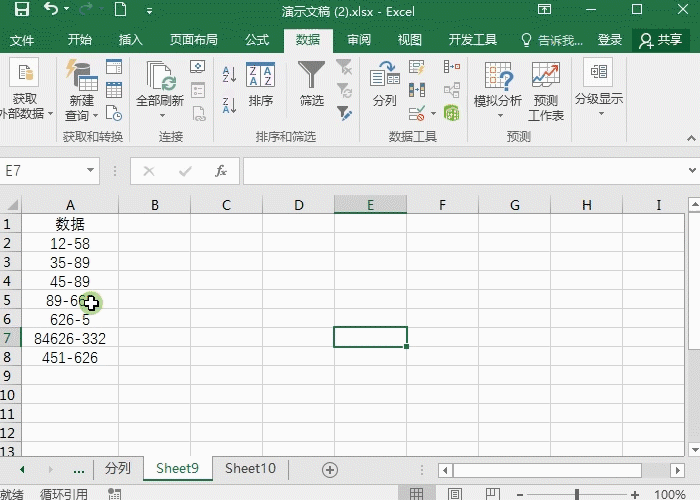Switch to the 开始 tab
The height and width of the screenshot is (500, 700).
[79, 40]
